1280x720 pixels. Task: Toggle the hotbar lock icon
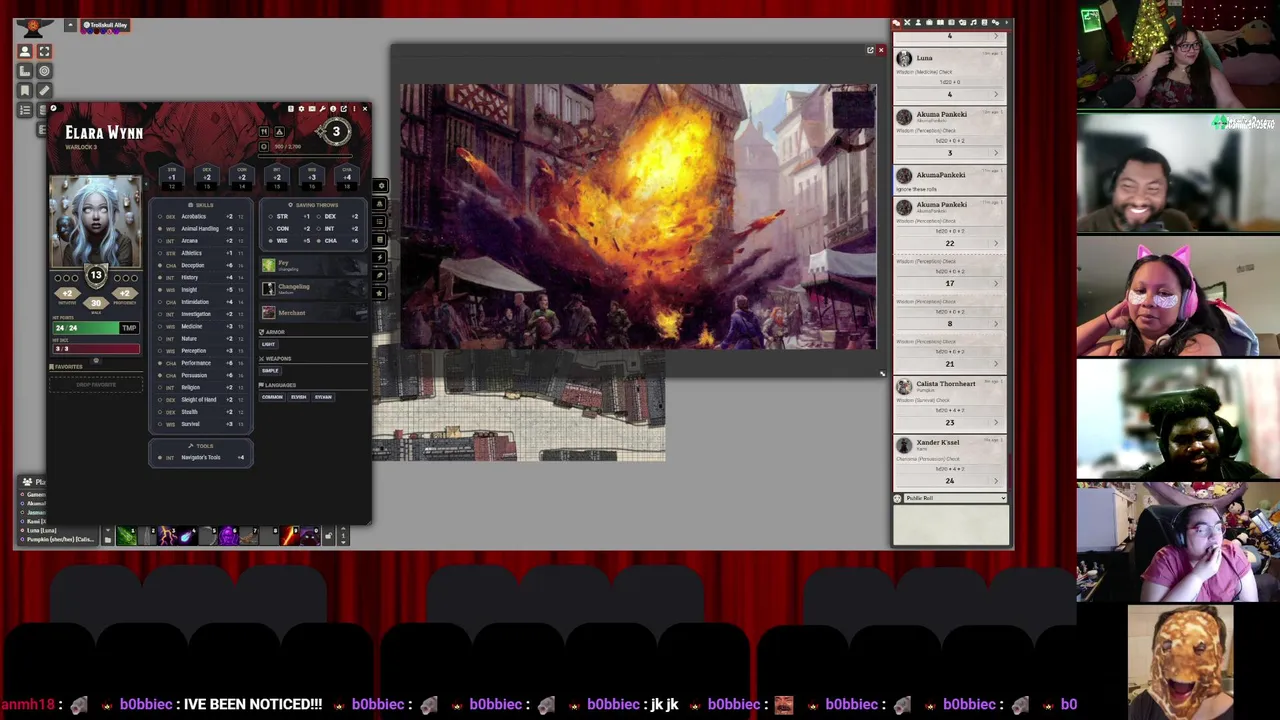click(x=328, y=536)
